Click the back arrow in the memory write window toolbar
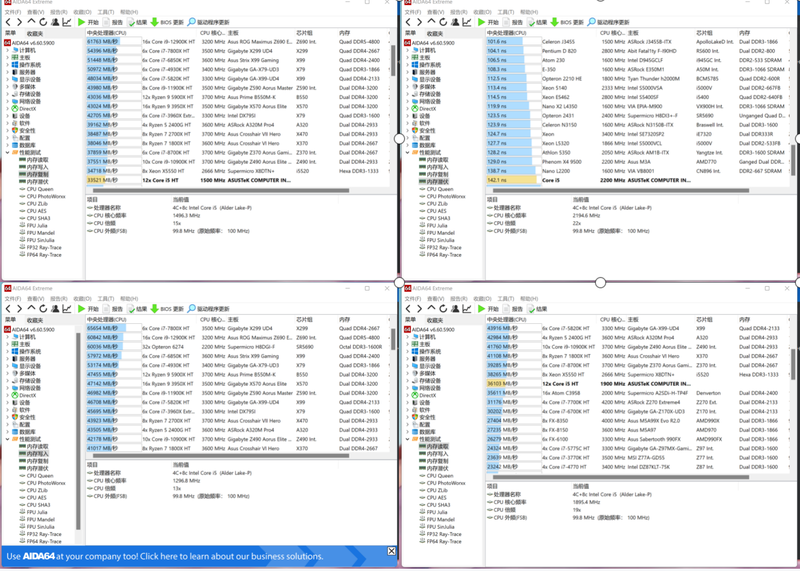The image size is (800, 571). [8, 308]
